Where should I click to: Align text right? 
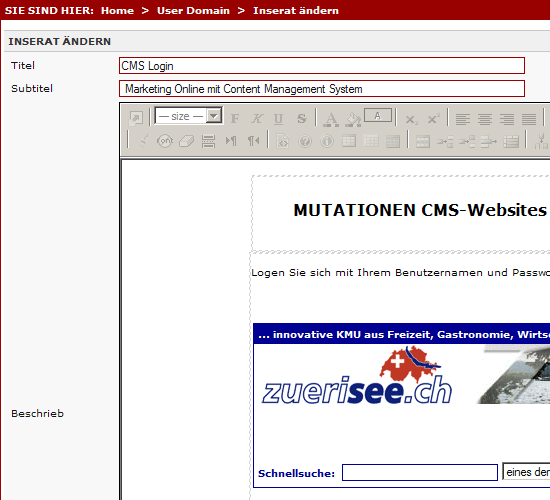pyautogui.click(x=507, y=119)
